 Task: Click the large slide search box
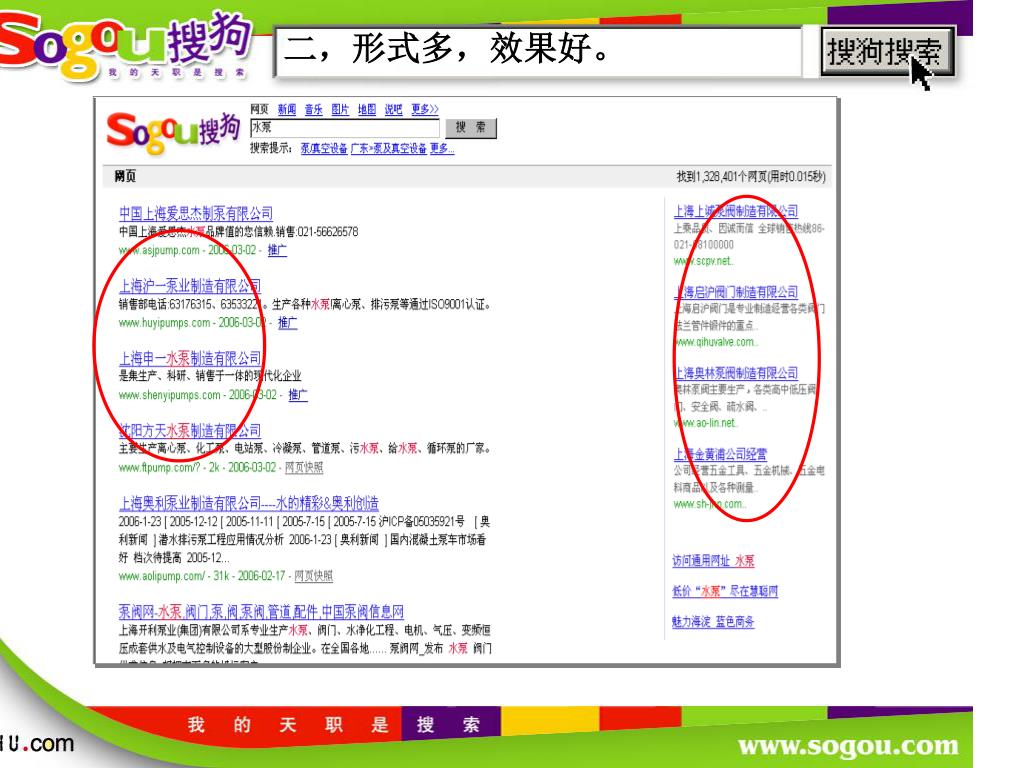(x=539, y=52)
